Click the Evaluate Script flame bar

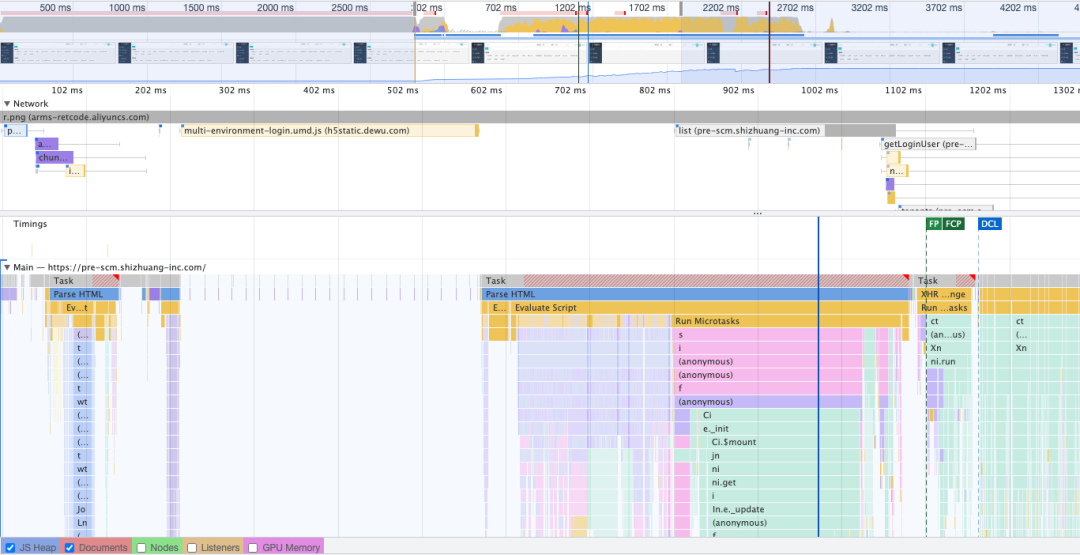[545, 308]
